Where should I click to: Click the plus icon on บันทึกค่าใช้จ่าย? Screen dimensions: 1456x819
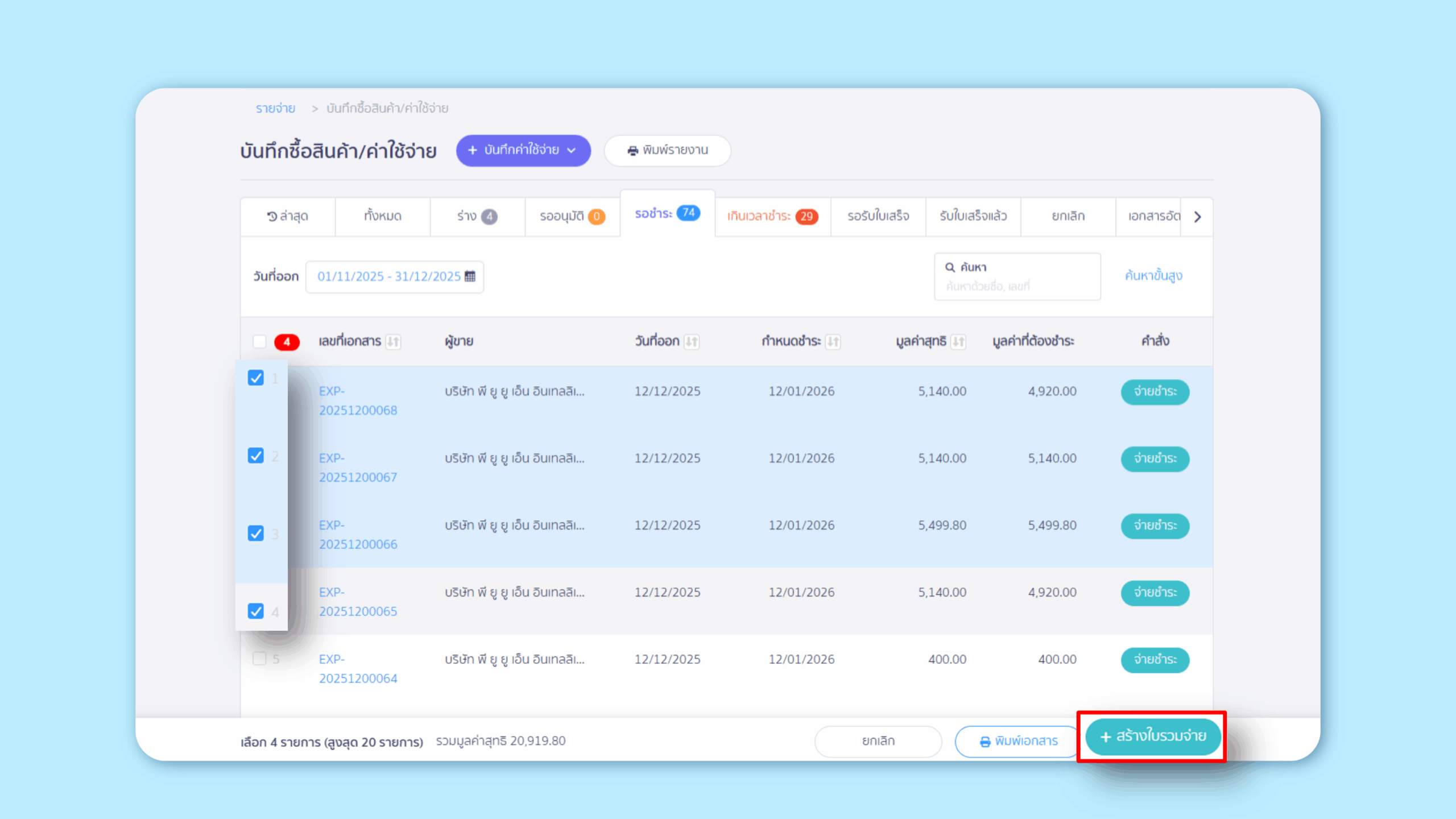[472, 150]
